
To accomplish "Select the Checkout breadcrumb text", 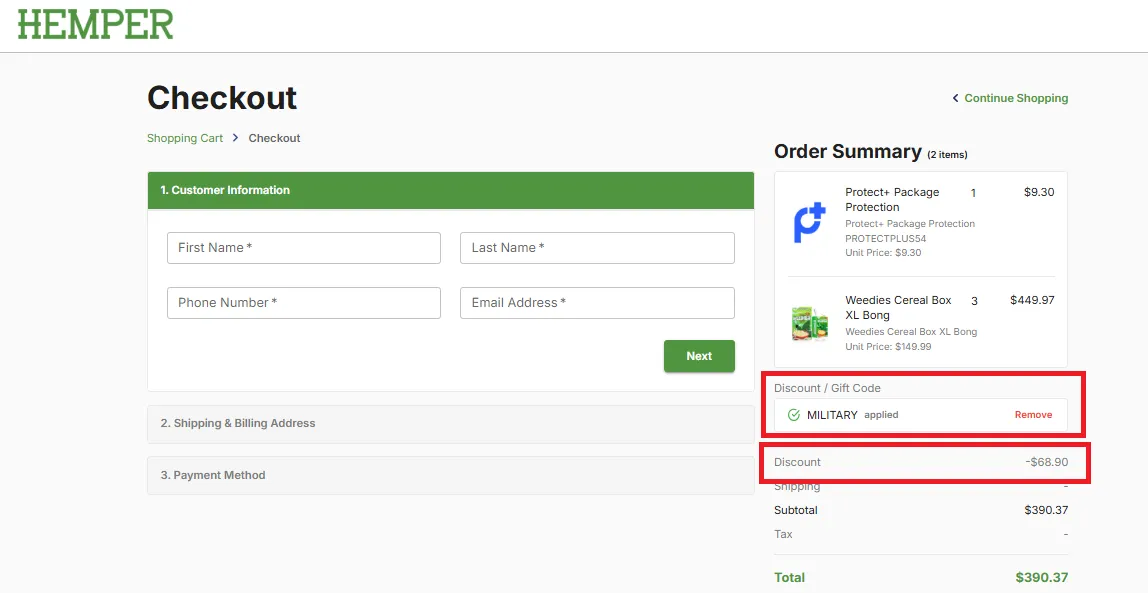I will tap(275, 138).
